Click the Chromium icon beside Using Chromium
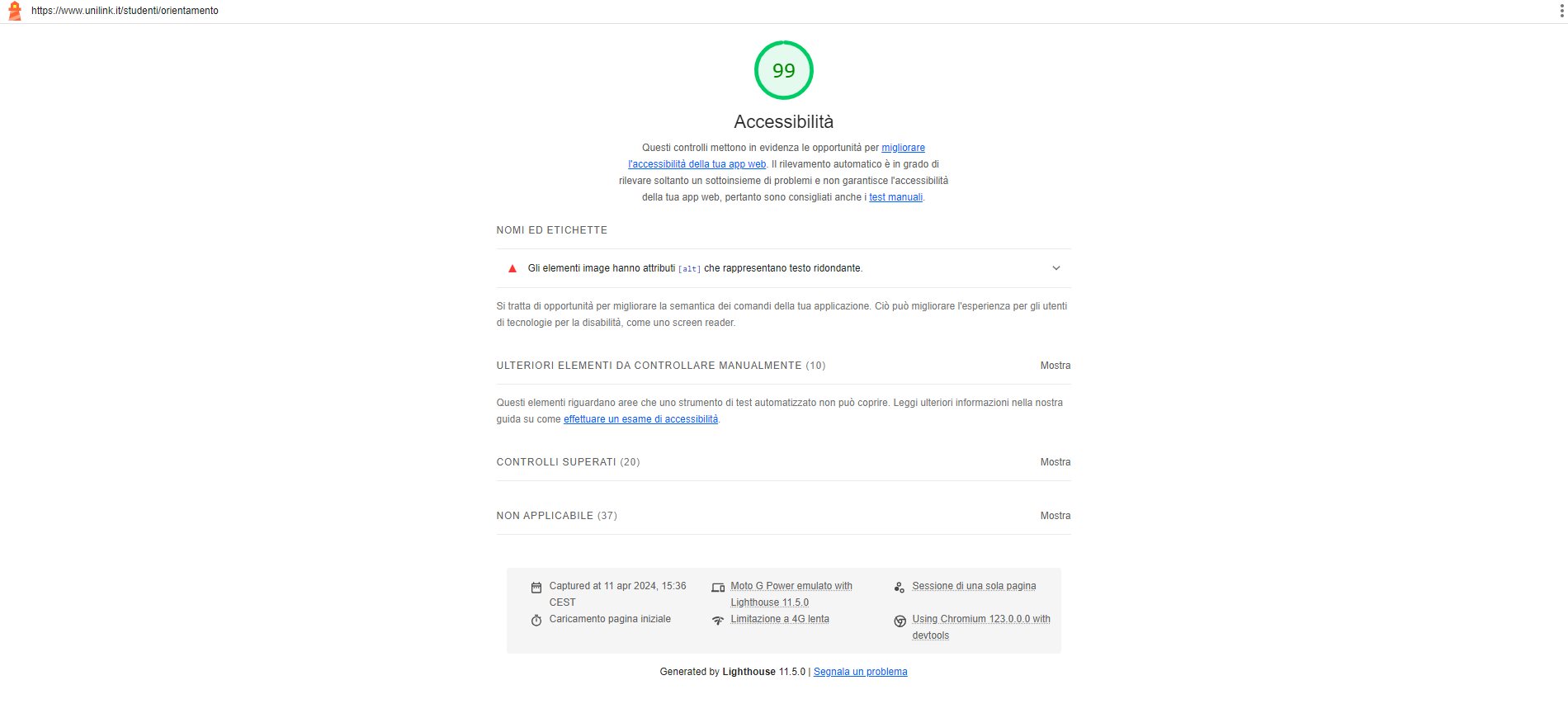The image size is (1568, 718). tap(900, 621)
